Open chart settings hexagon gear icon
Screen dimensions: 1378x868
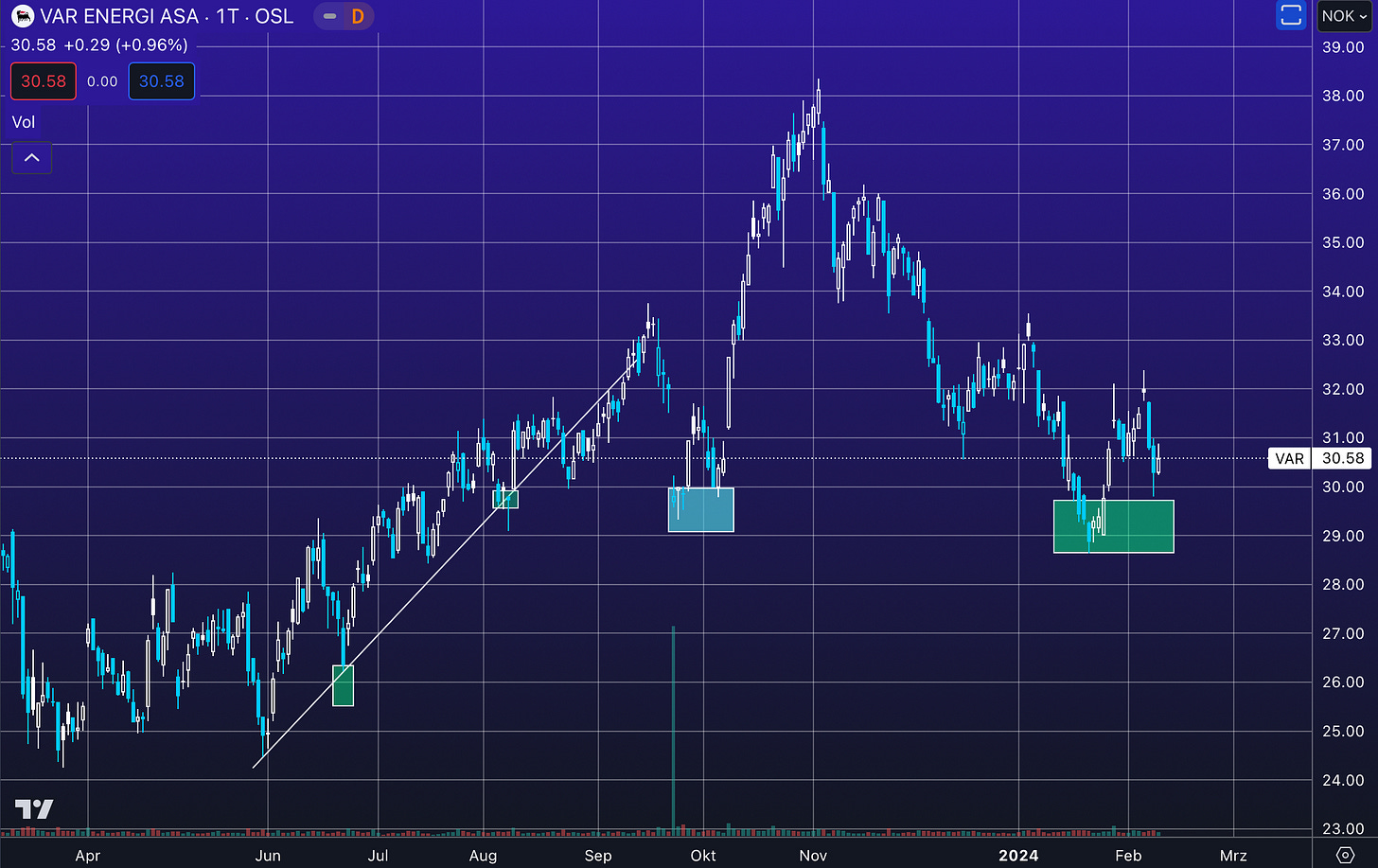coord(1345,856)
